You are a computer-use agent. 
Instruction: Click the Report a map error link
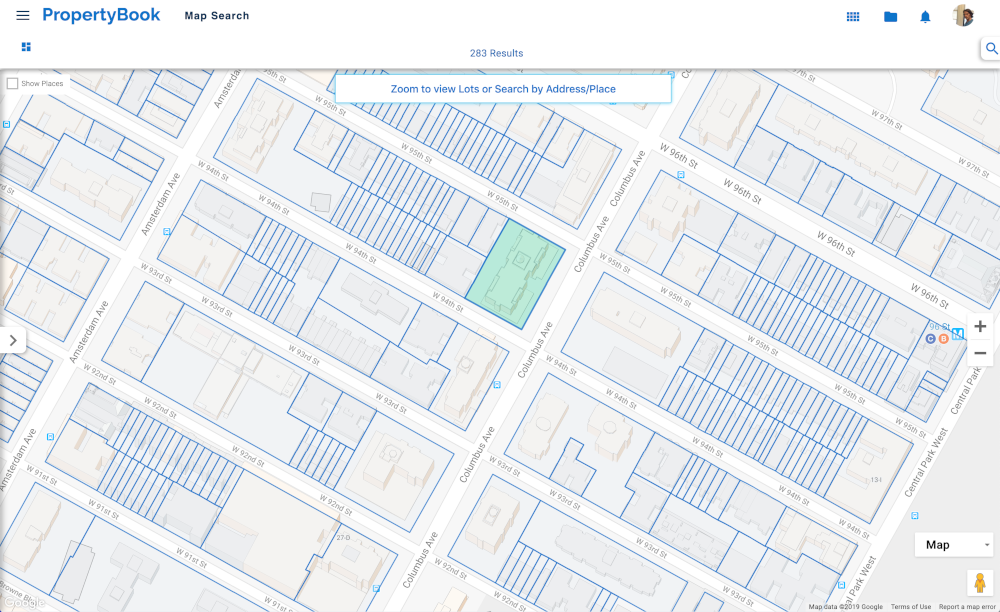point(967,607)
